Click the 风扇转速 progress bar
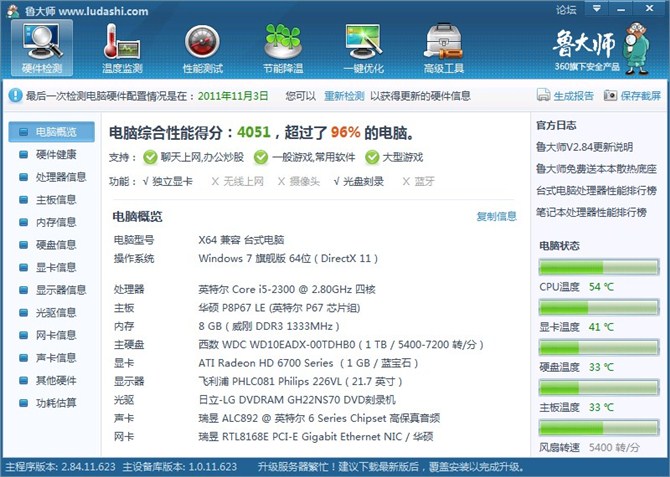Screen dimensions: 670x477 pos(599,428)
